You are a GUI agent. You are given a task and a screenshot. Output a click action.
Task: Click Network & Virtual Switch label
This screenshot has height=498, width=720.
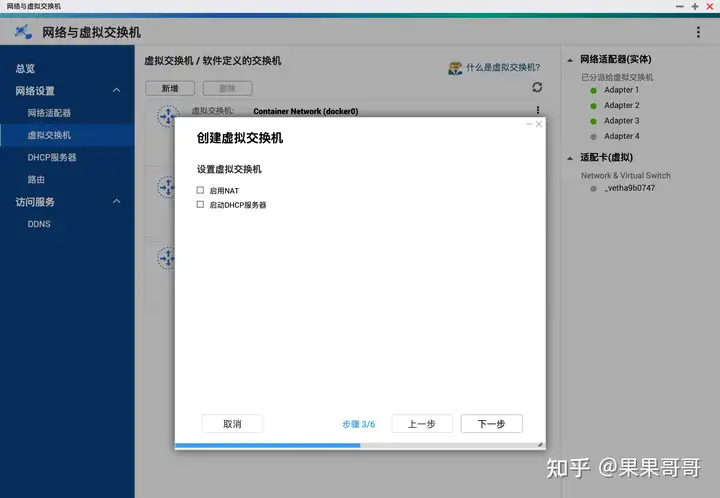(625, 175)
